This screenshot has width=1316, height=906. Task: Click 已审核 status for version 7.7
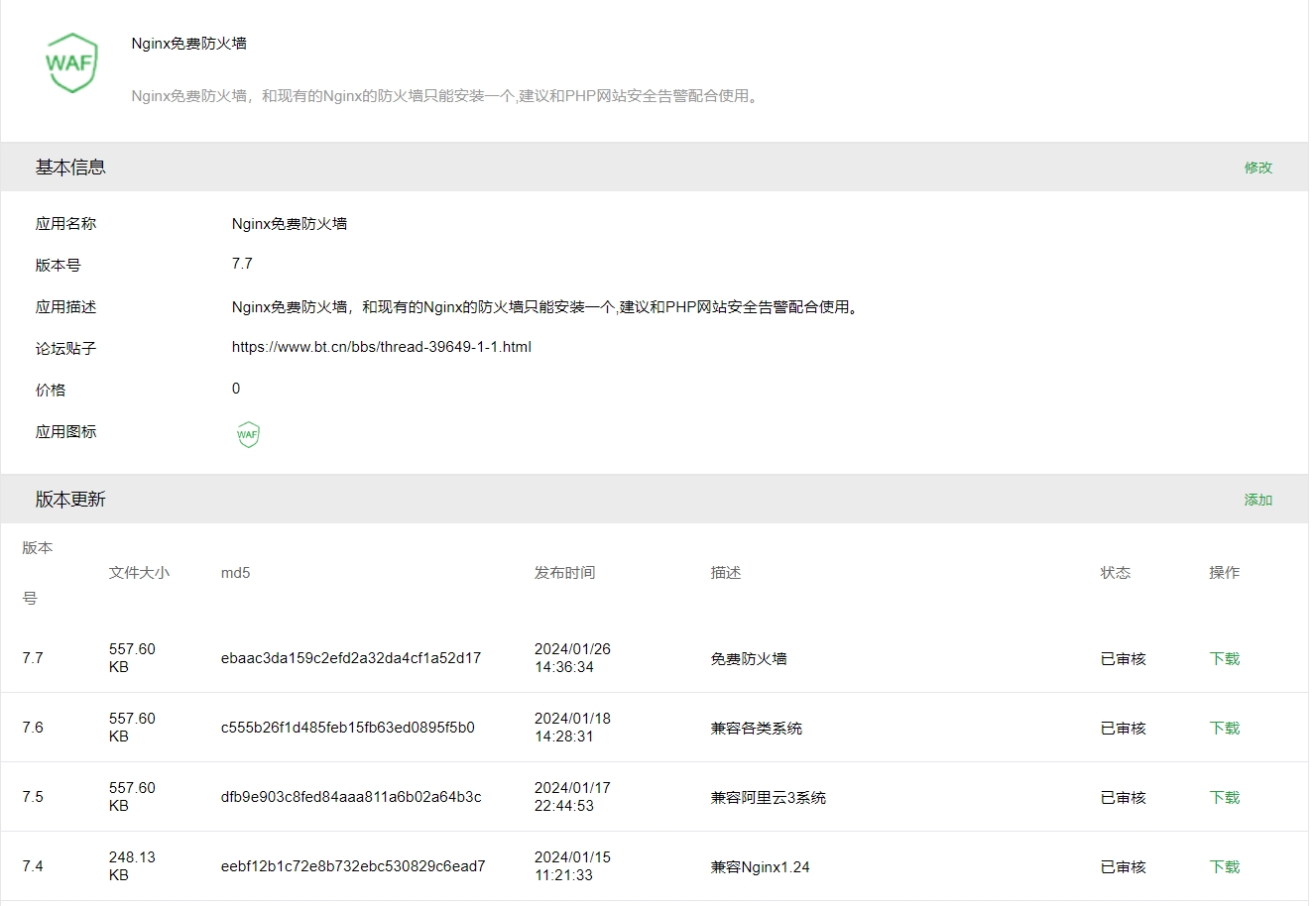(x=1124, y=658)
